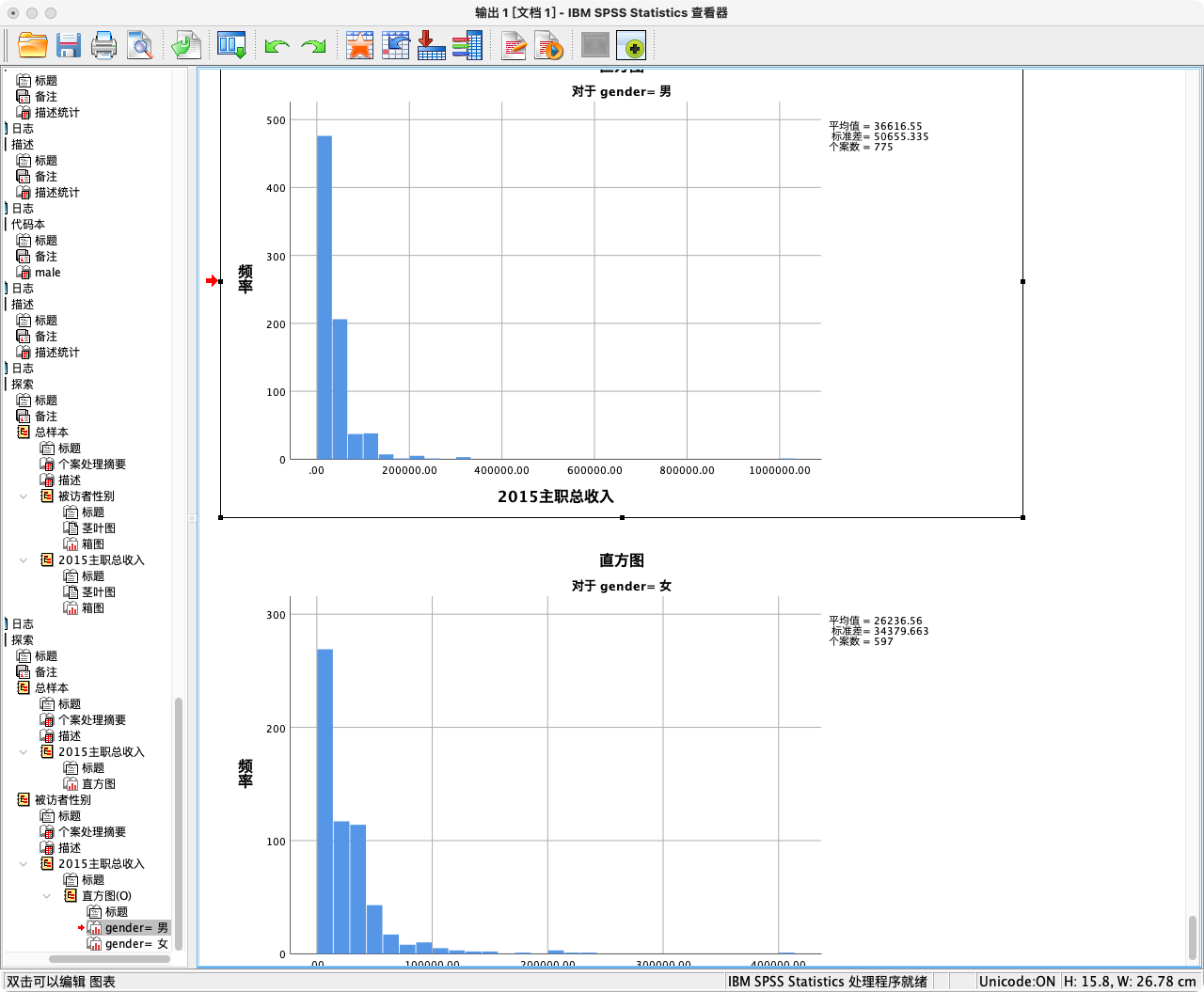Viewport: 1204px width, 992px height.
Task: Click the green Undo arrow
Action: 277,45
